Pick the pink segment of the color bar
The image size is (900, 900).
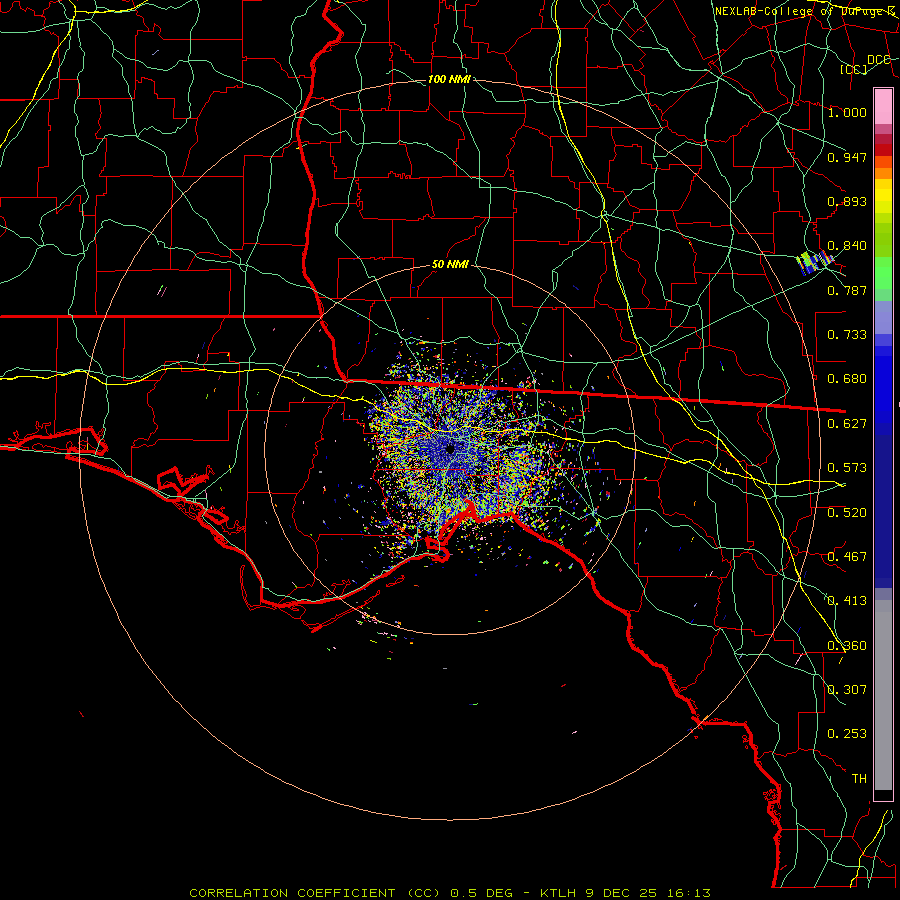pos(883,106)
